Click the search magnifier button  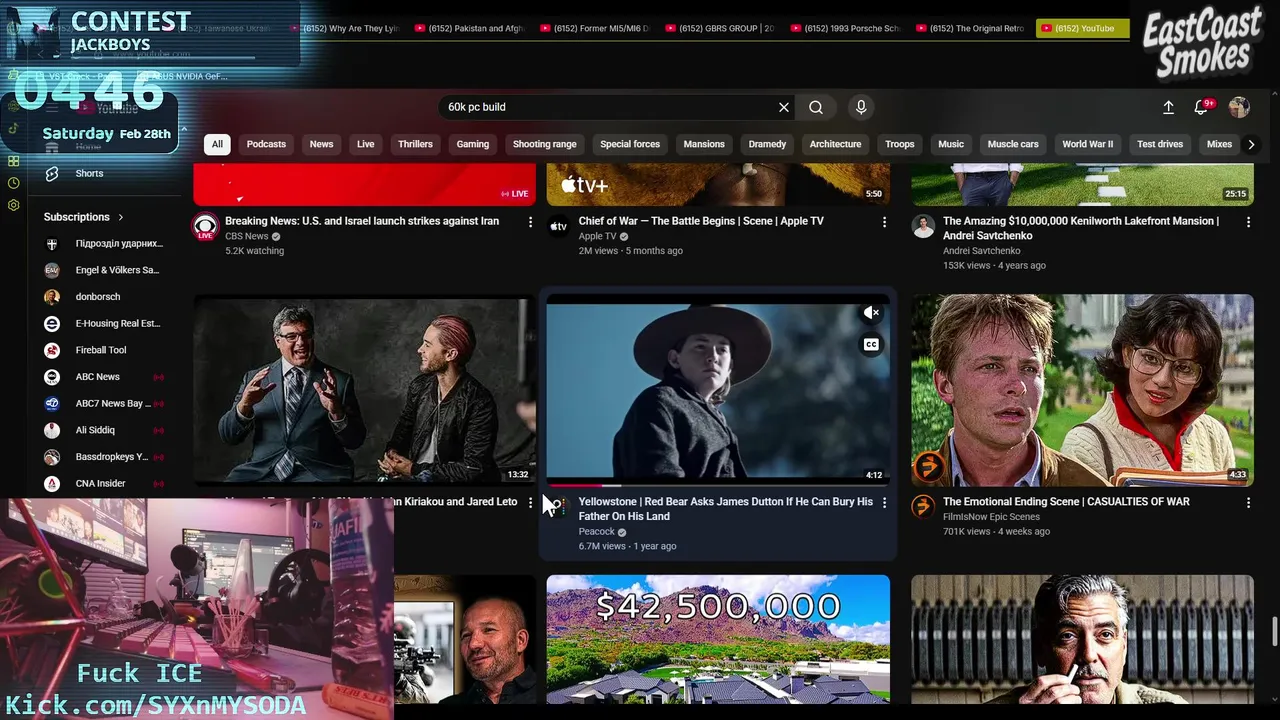click(816, 107)
